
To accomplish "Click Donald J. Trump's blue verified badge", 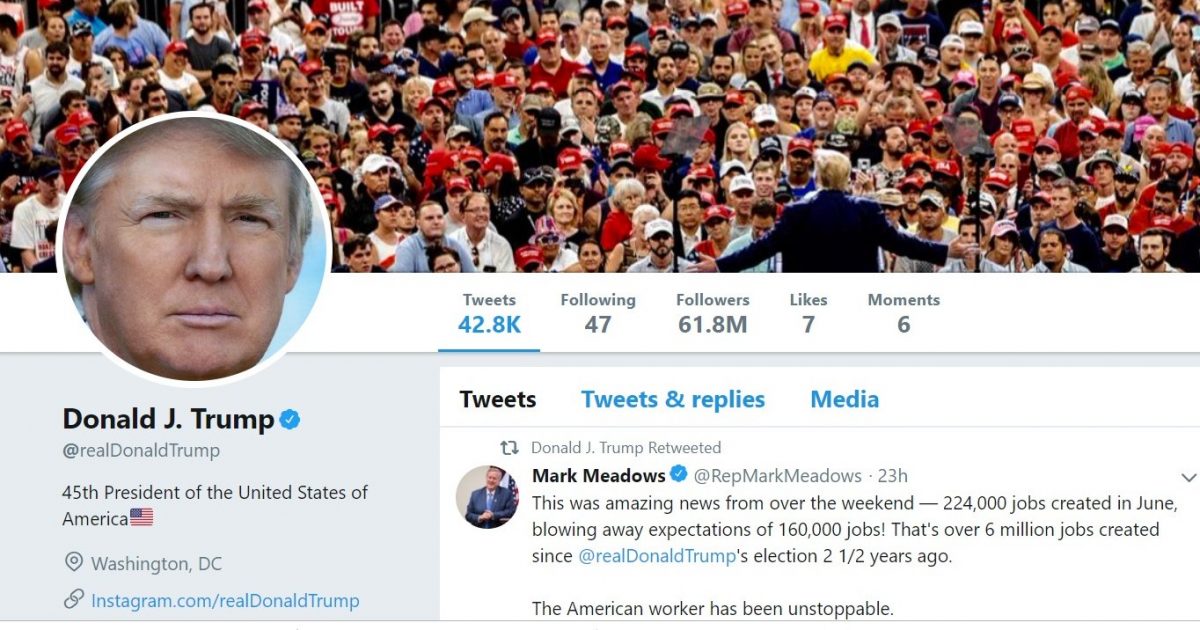I will tap(290, 419).
